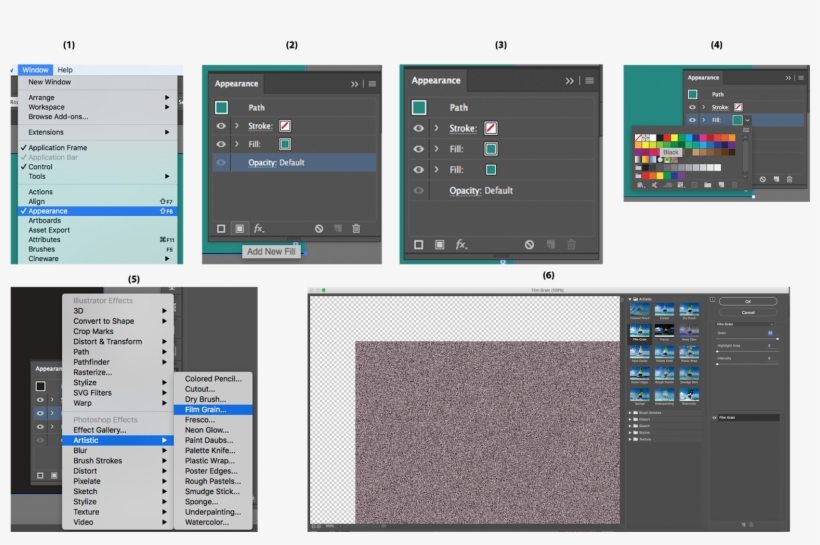Viewport: 820px width, 545px height.
Task: Click Cancel in the Film Grain dialog
Action: coord(748,312)
